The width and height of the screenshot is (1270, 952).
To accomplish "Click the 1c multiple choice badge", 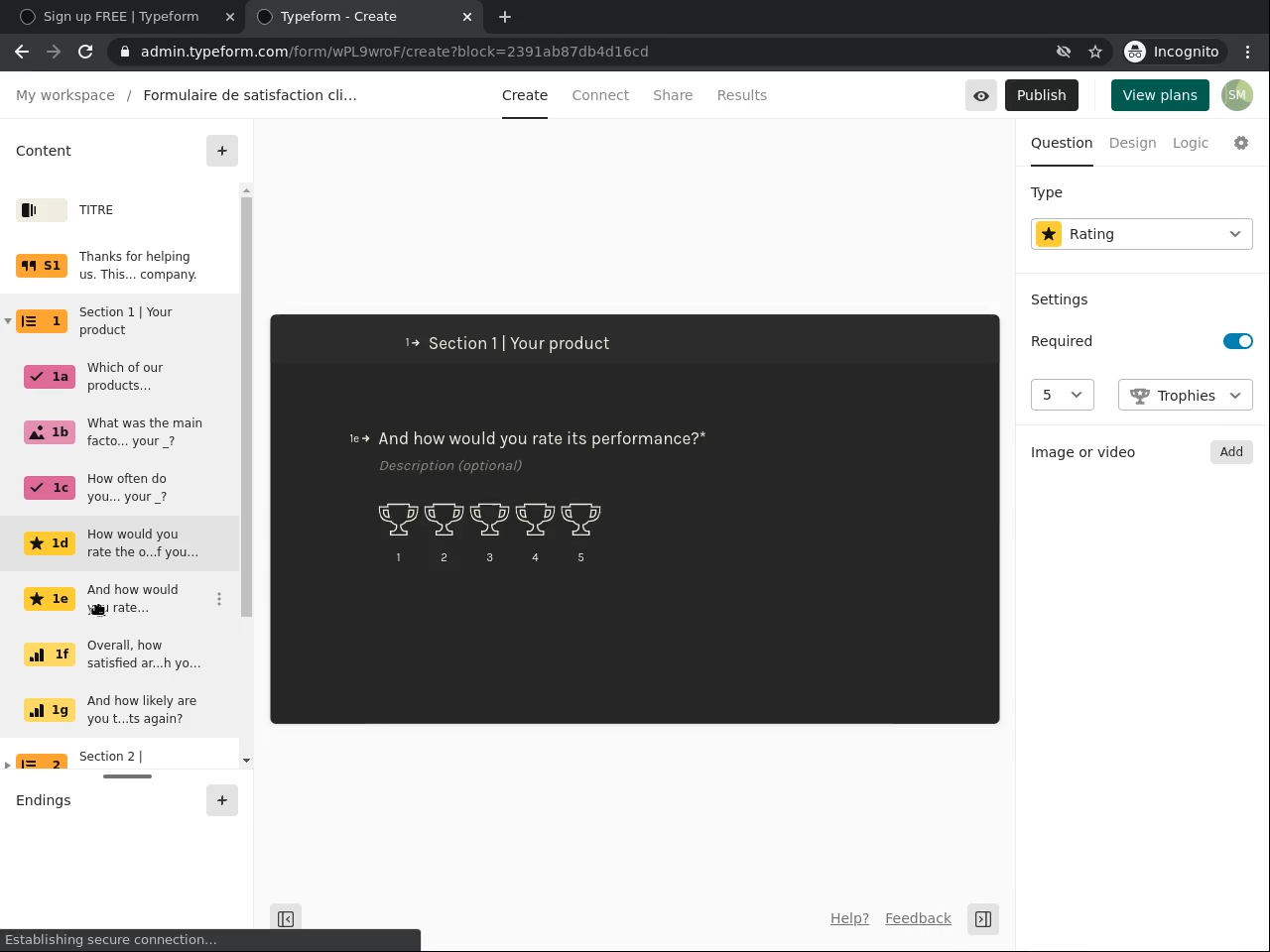I will click(x=50, y=488).
